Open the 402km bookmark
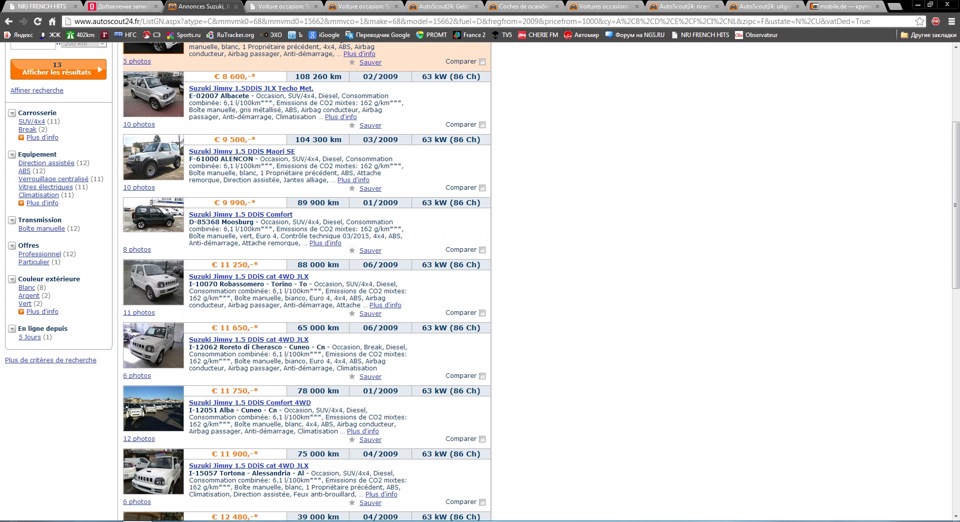The width and height of the screenshot is (960, 522). [x=81, y=35]
